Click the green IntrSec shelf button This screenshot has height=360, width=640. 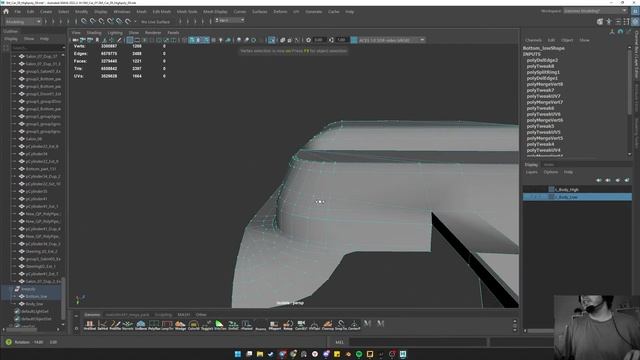(x=220, y=325)
